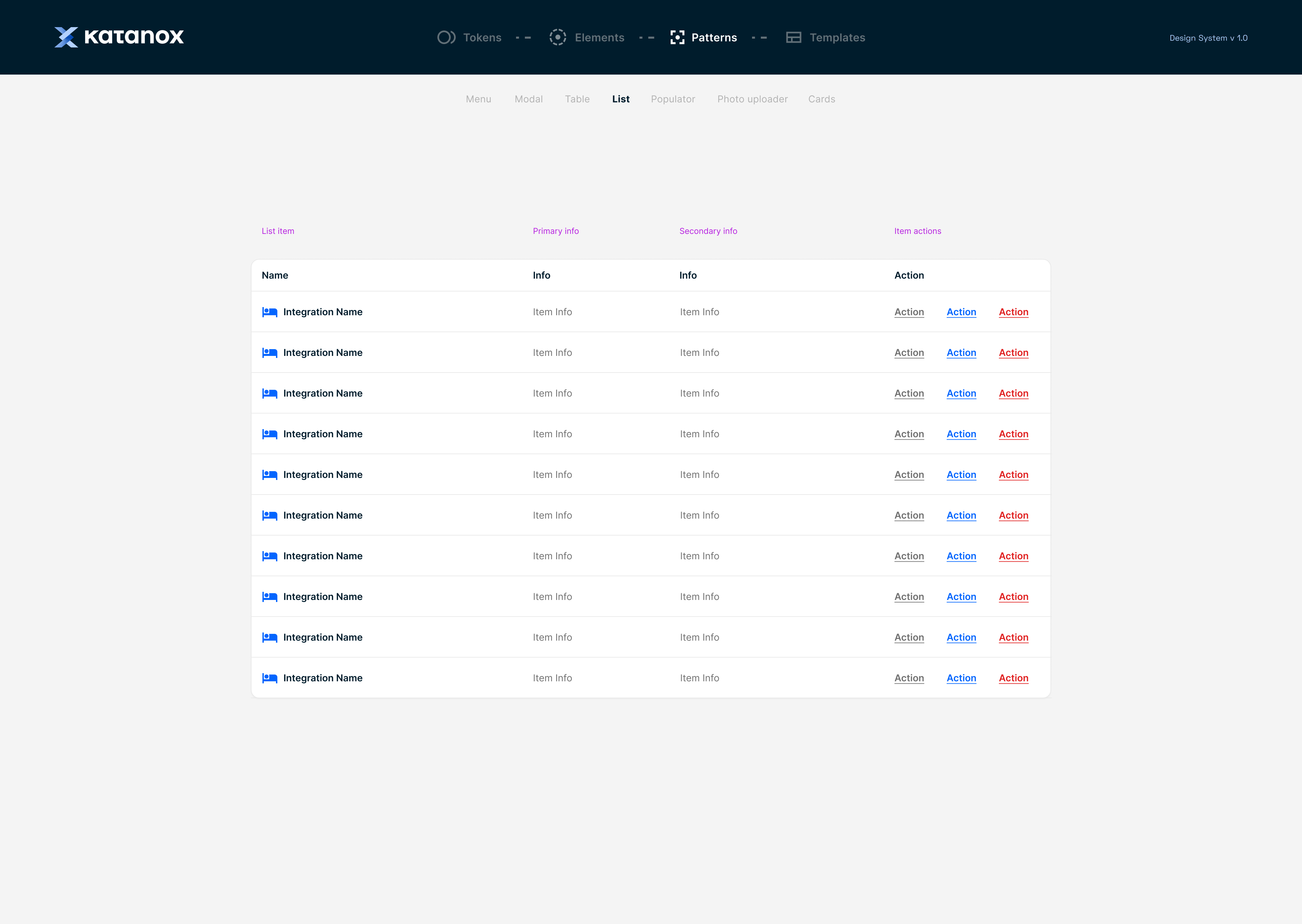Open the Table sub-tab

(x=577, y=99)
